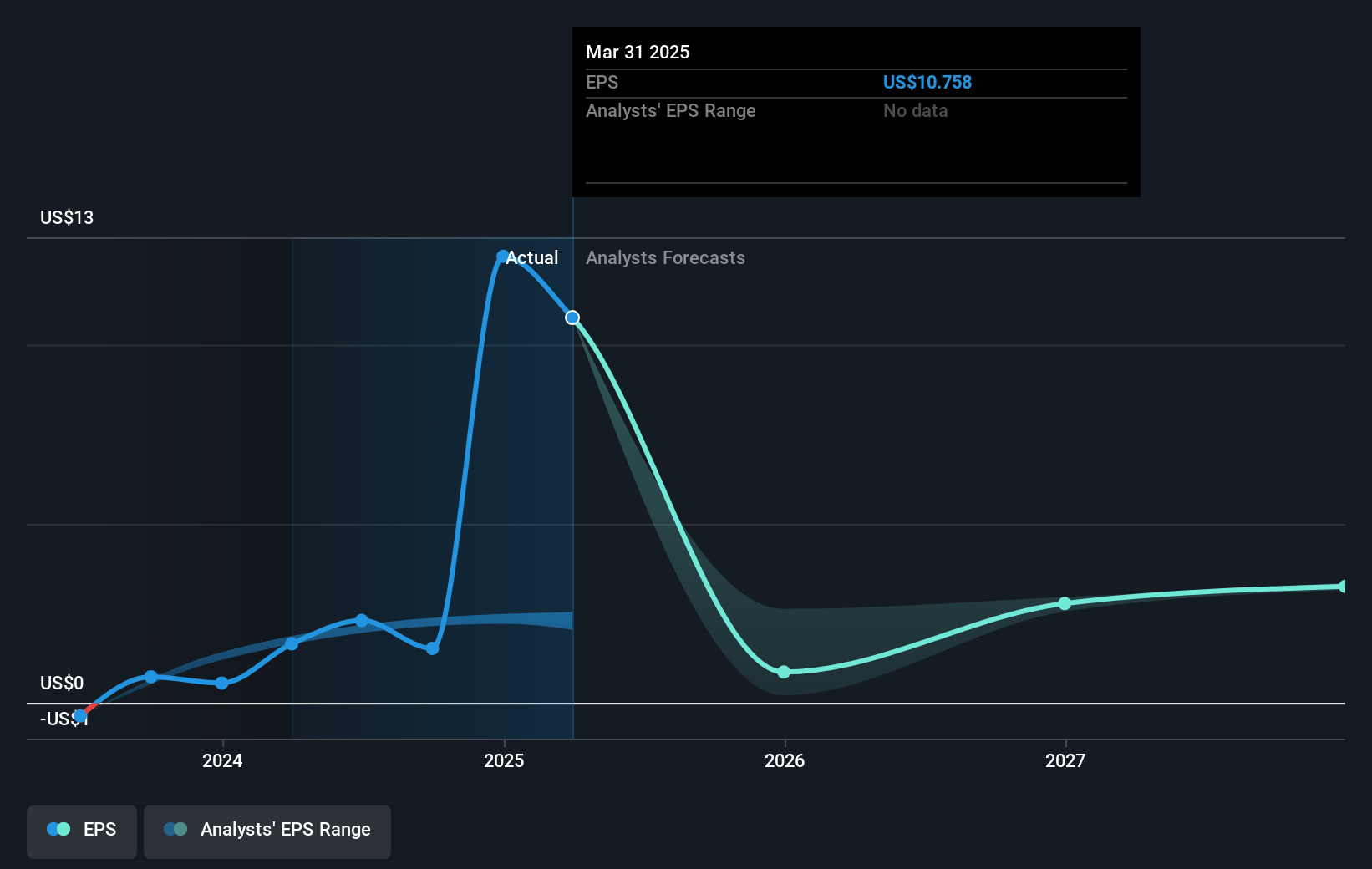Click the Actual label
This screenshot has height=869, width=1372.
pos(532,257)
